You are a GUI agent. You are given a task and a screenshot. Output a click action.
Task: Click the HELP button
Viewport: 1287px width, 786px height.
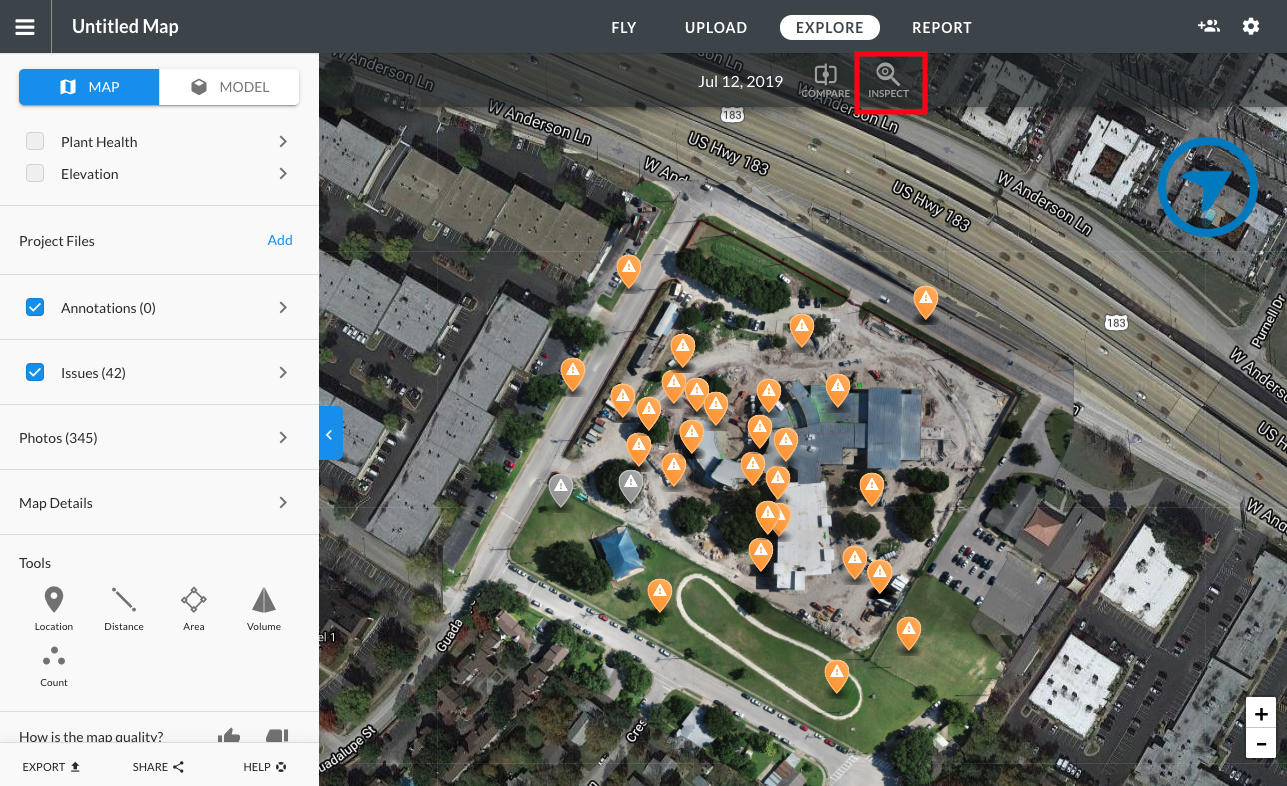[265, 767]
